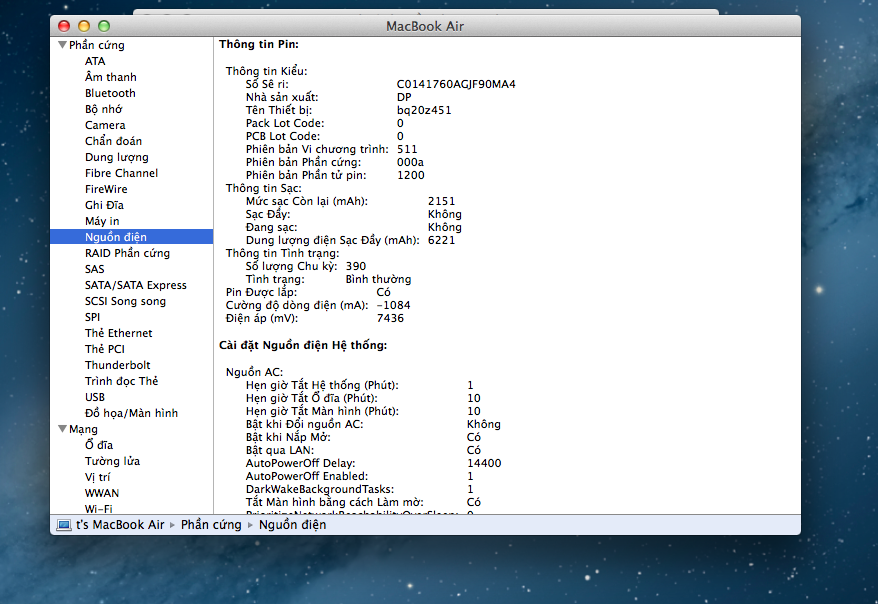Select Camera in hardware list
This screenshot has width=878, height=604.
[x=105, y=125]
